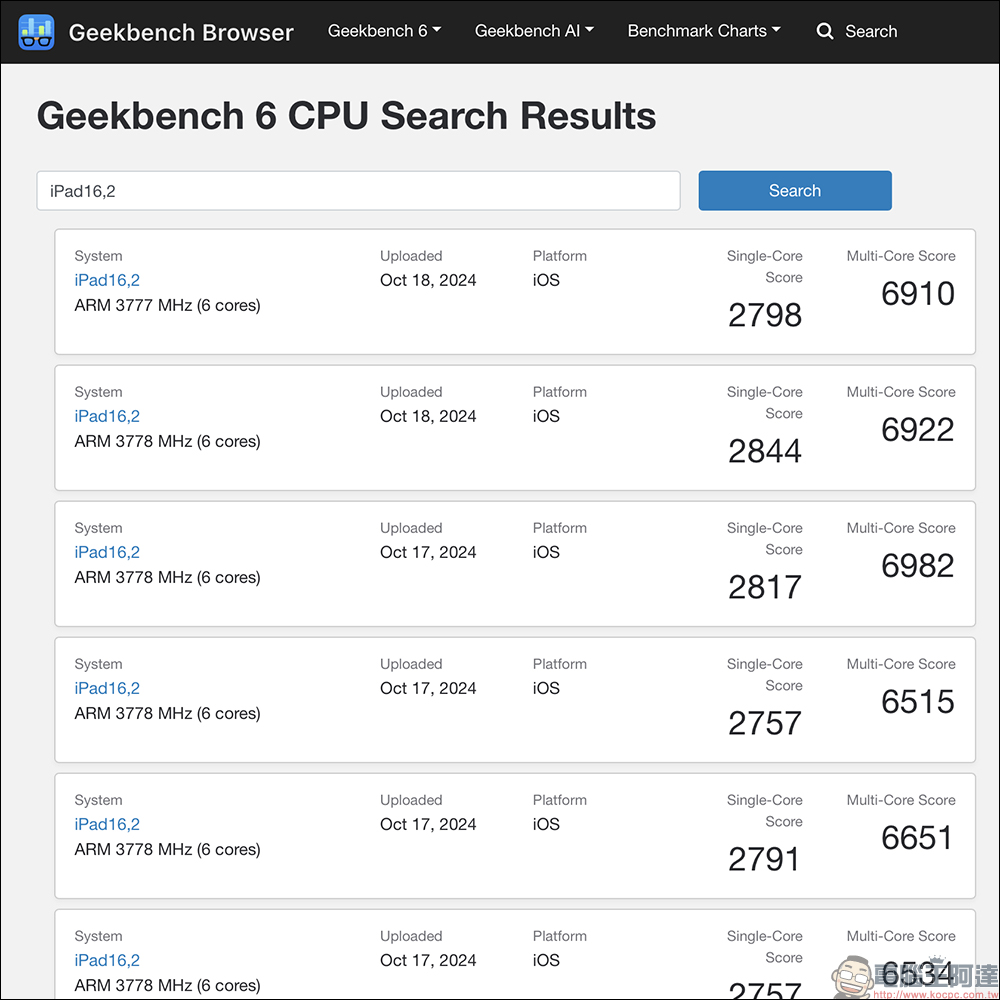This screenshot has height=1000, width=1000.
Task: Select the single-core score 2844
Action: click(765, 451)
